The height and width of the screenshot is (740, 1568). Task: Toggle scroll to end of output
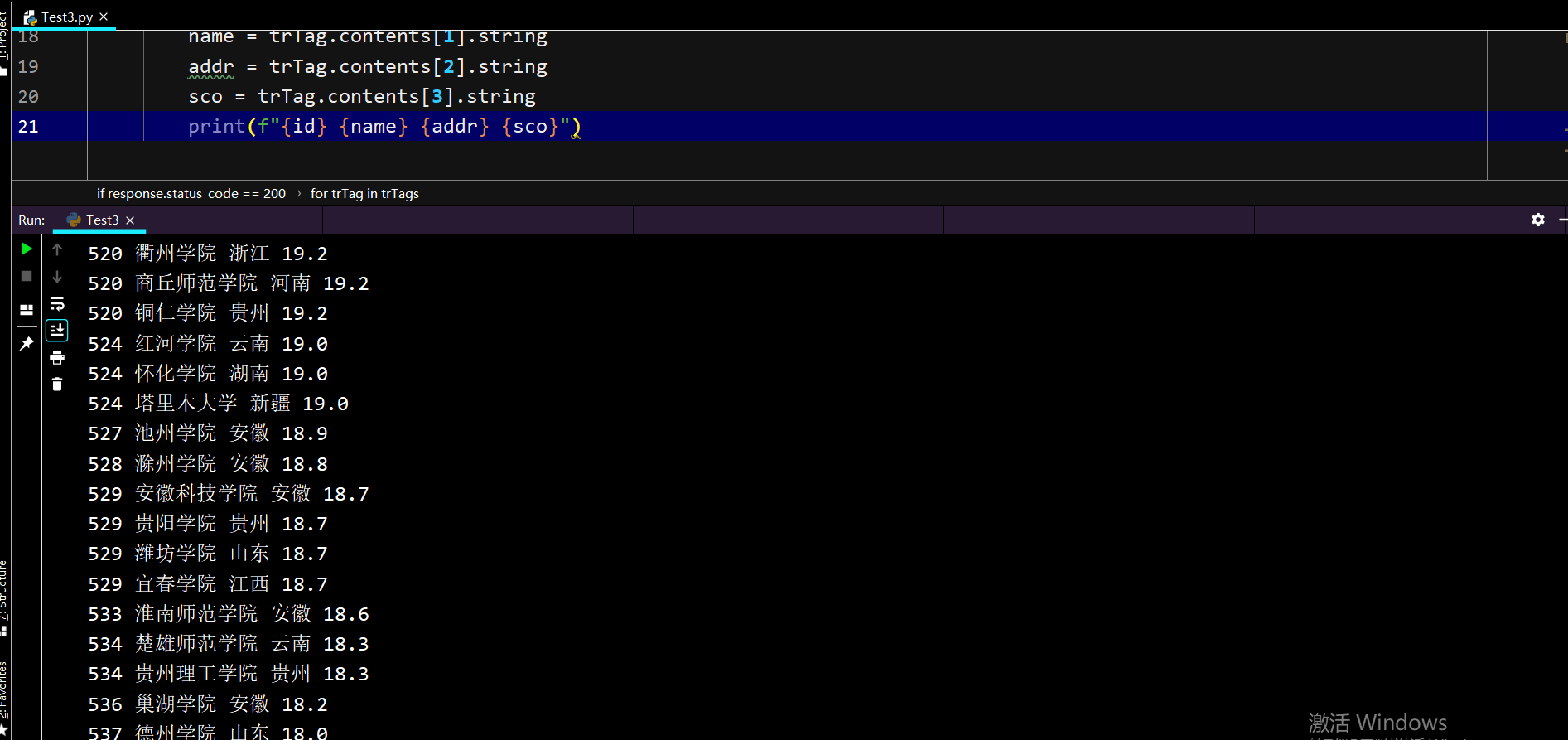point(57,331)
